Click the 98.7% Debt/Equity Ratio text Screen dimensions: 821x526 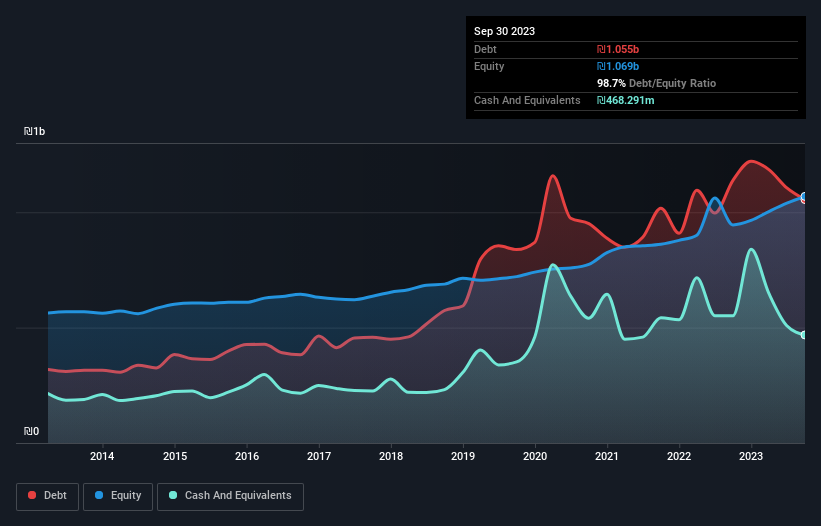coord(656,83)
